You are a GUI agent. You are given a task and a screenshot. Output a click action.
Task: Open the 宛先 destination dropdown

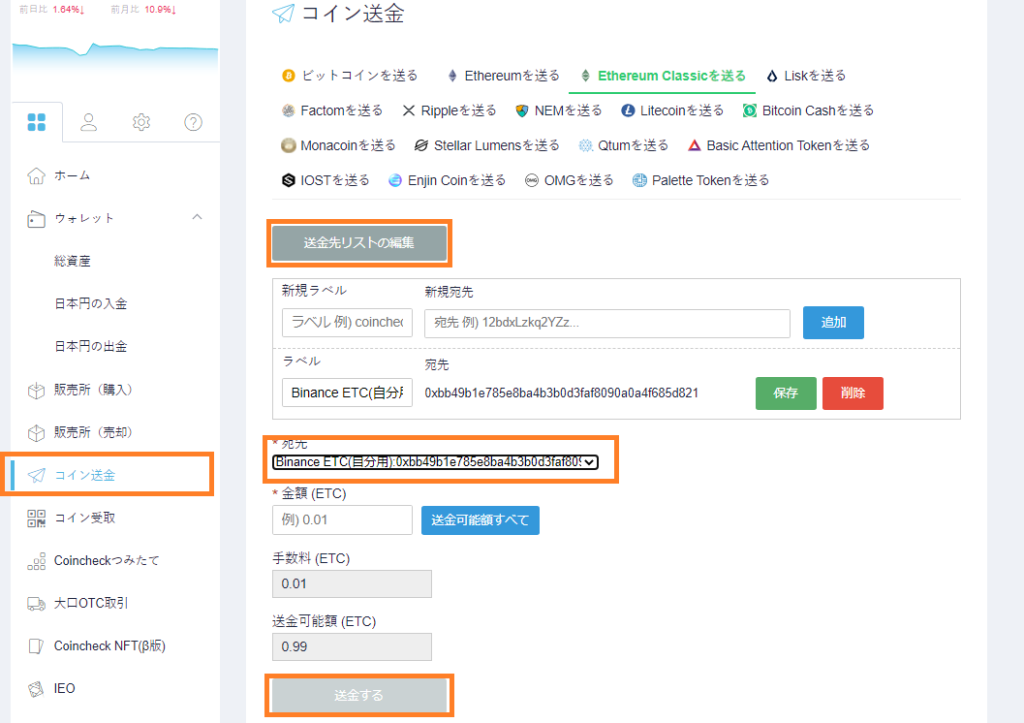(435, 462)
